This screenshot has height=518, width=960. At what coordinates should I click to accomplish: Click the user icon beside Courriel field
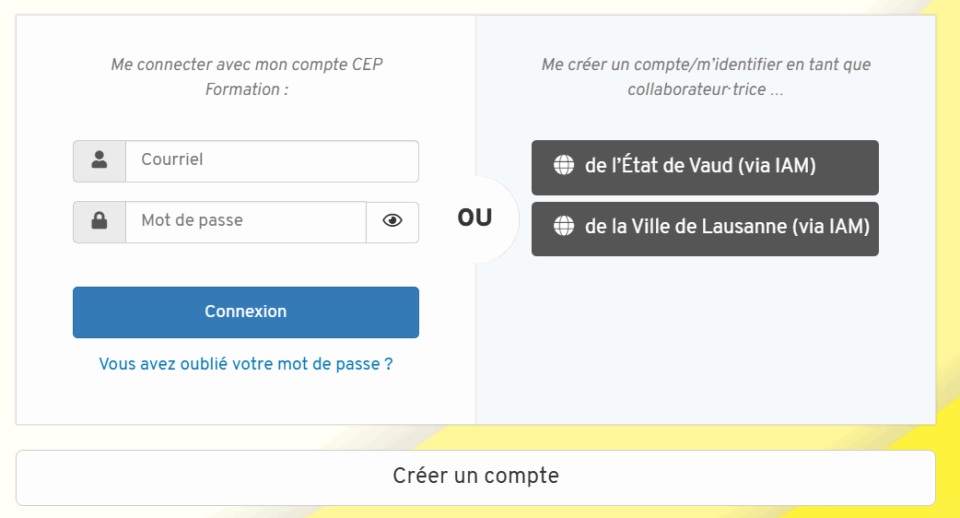click(x=99, y=160)
